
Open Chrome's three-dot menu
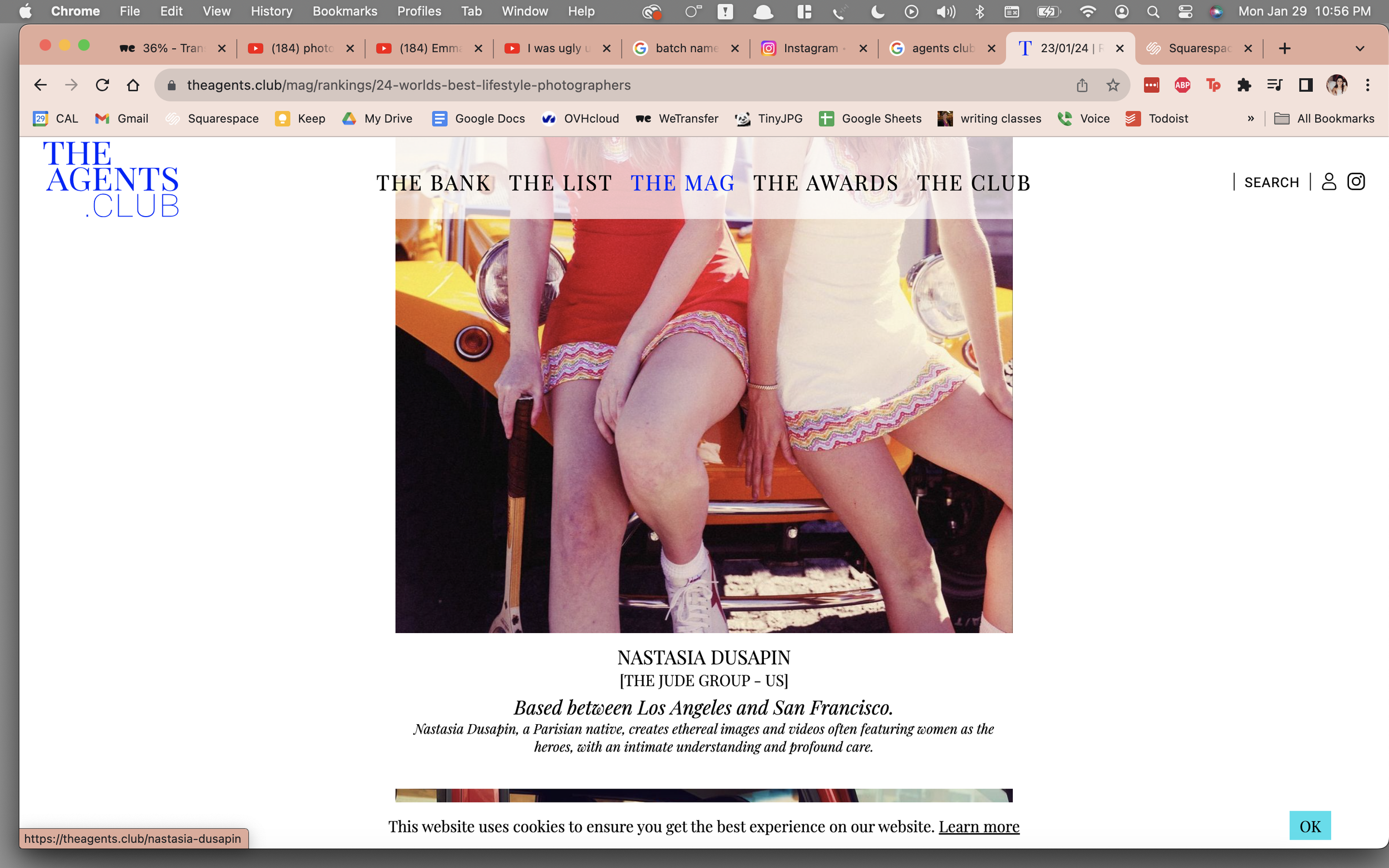[1368, 84]
